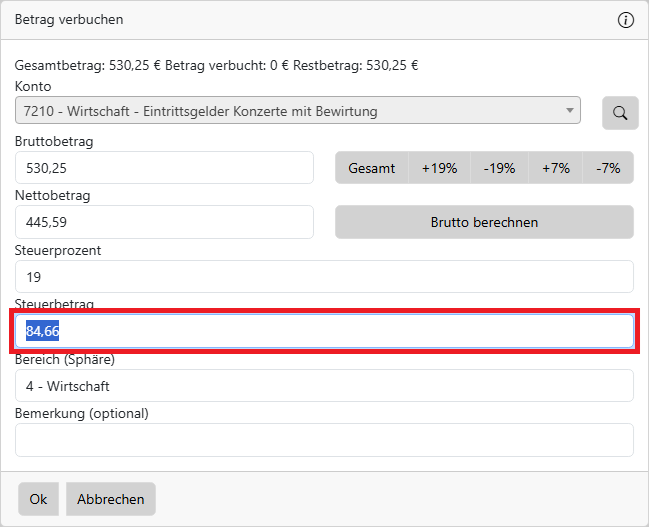Image resolution: width=649 pixels, height=527 pixels.
Task: Apply the -19% tax button
Action: (499, 168)
